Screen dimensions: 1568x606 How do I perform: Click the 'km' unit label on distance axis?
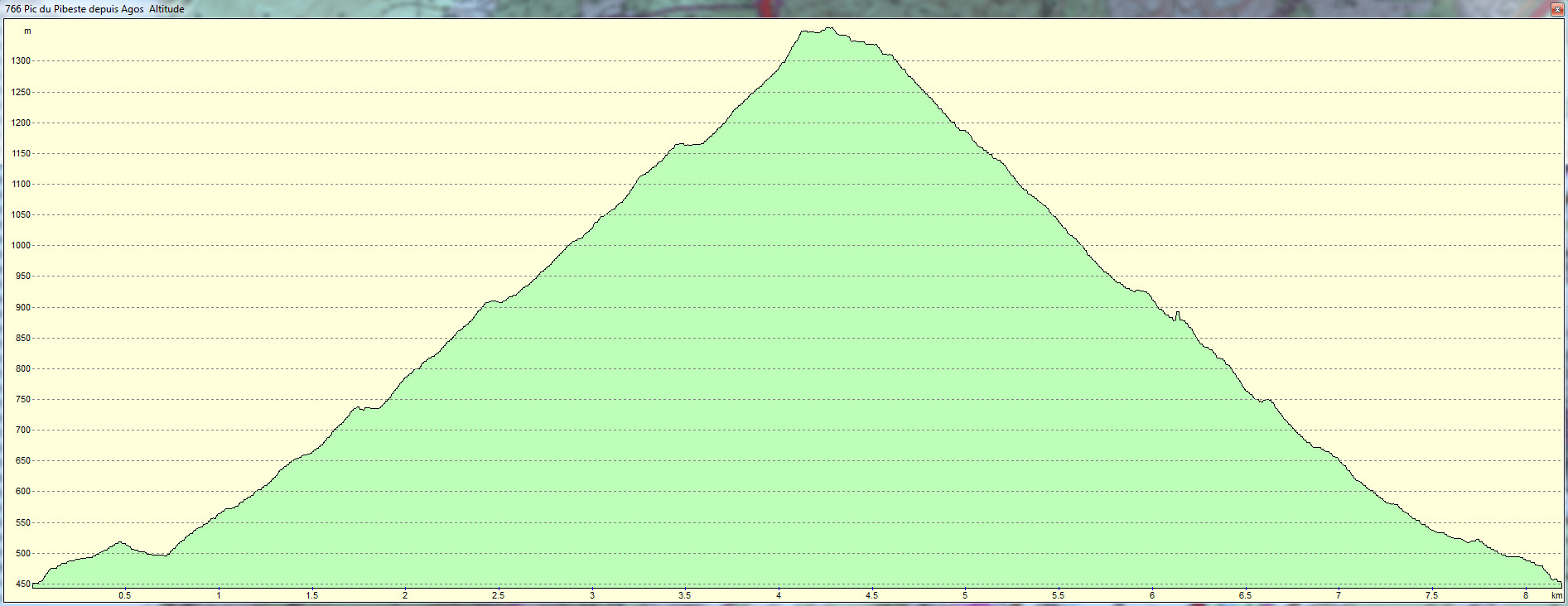click(1556, 595)
